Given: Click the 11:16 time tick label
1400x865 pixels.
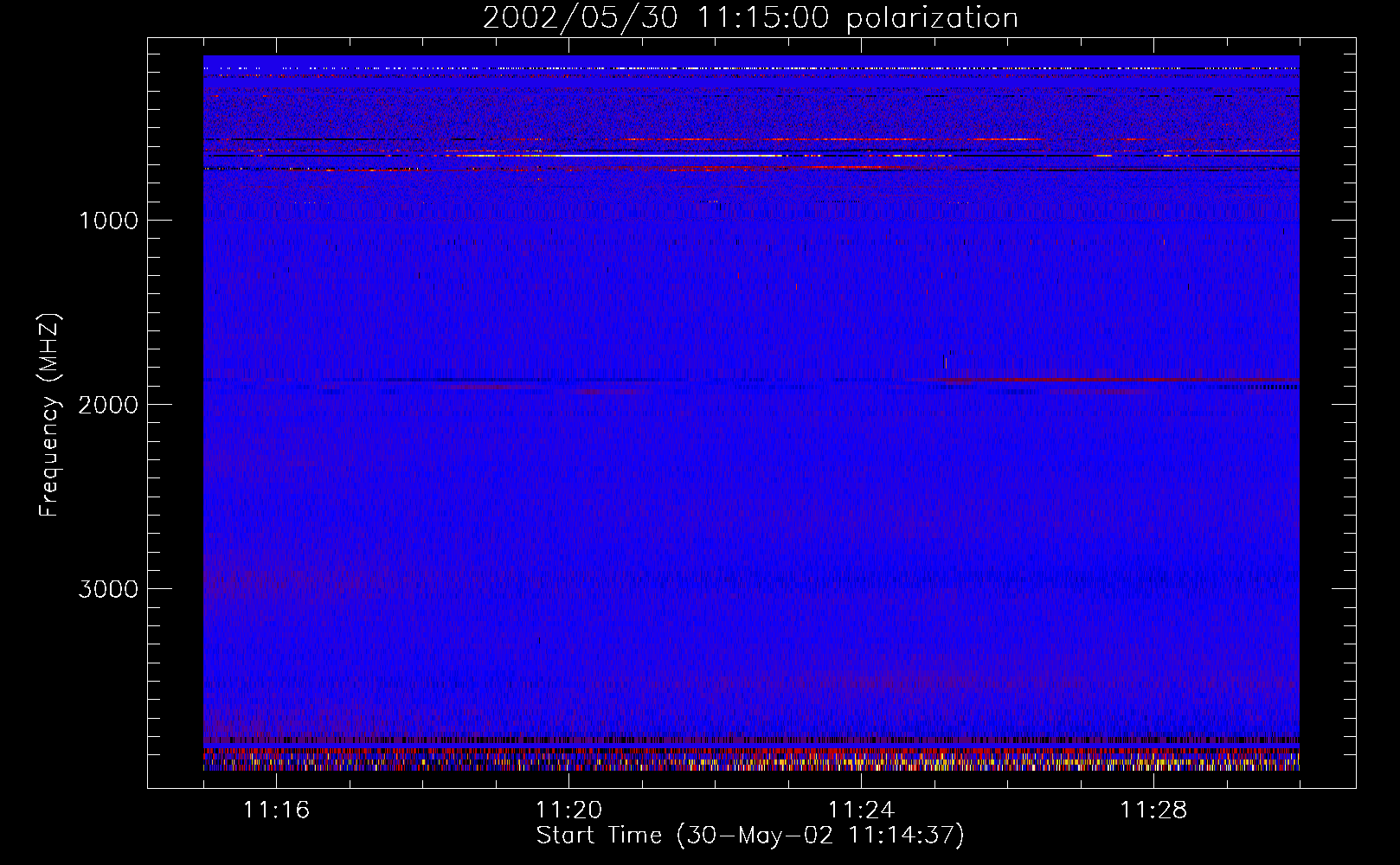Looking at the screenshot, I should [x=276, y=811].
